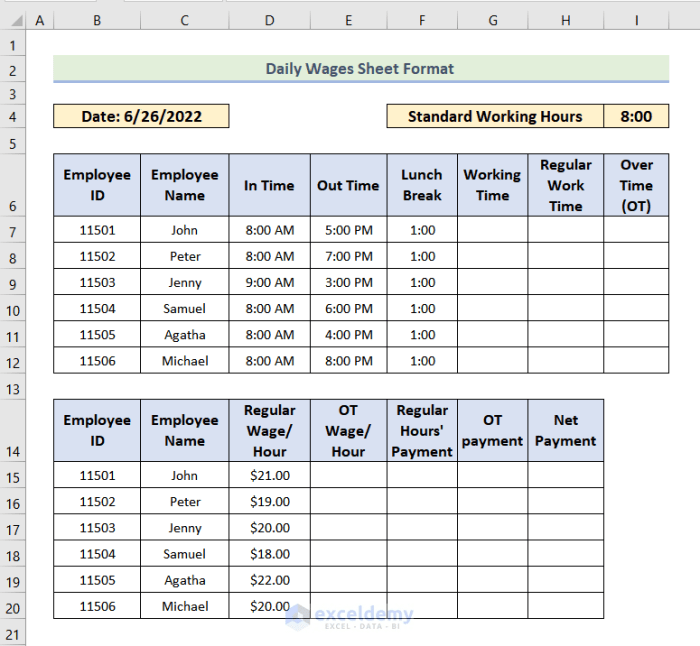
Task: Select the 8:00 standard hours cell
Action: point(636,116)
